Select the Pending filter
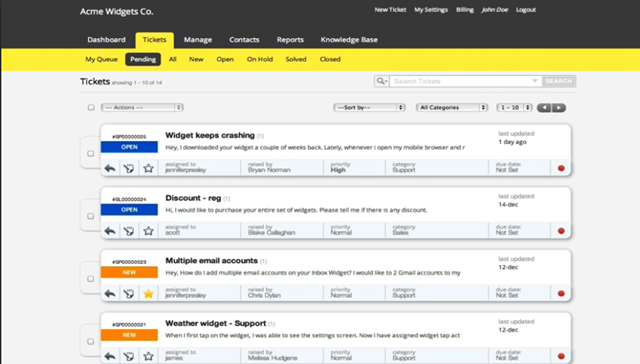The height and width of the screenshot is (364, 640). (143, 59)
